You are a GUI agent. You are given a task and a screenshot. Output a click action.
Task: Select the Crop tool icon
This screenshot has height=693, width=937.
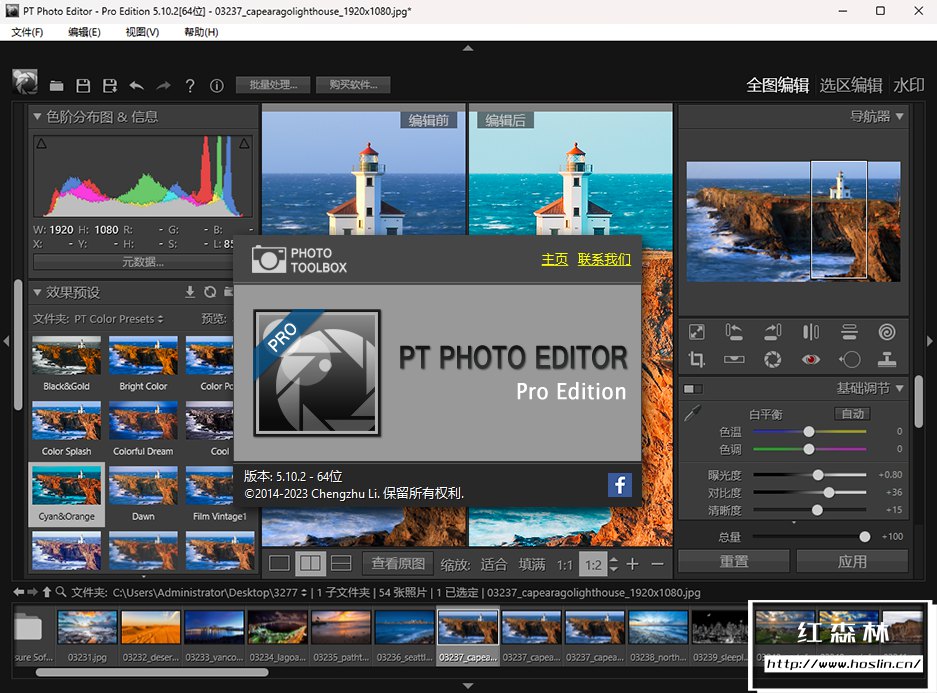coord(697,359)
